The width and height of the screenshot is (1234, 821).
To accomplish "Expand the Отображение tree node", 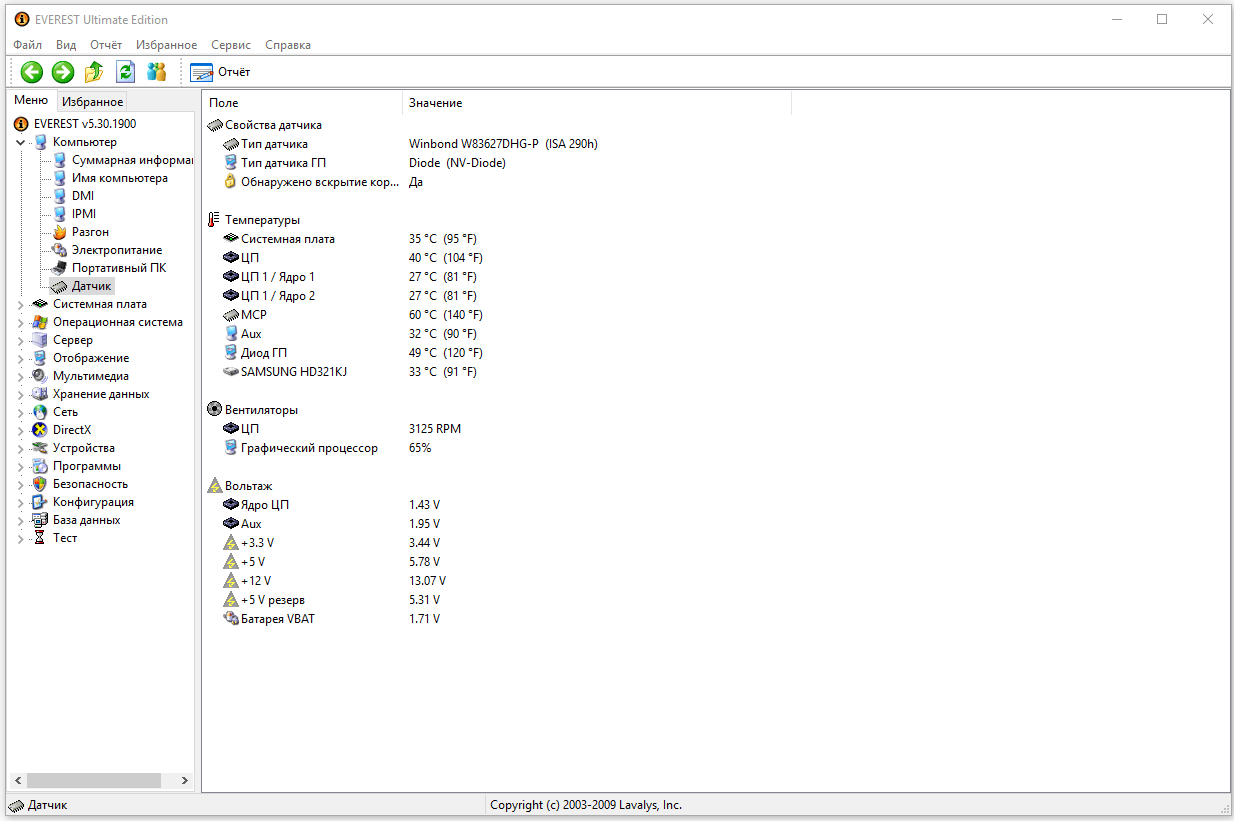I will [21, 358].
